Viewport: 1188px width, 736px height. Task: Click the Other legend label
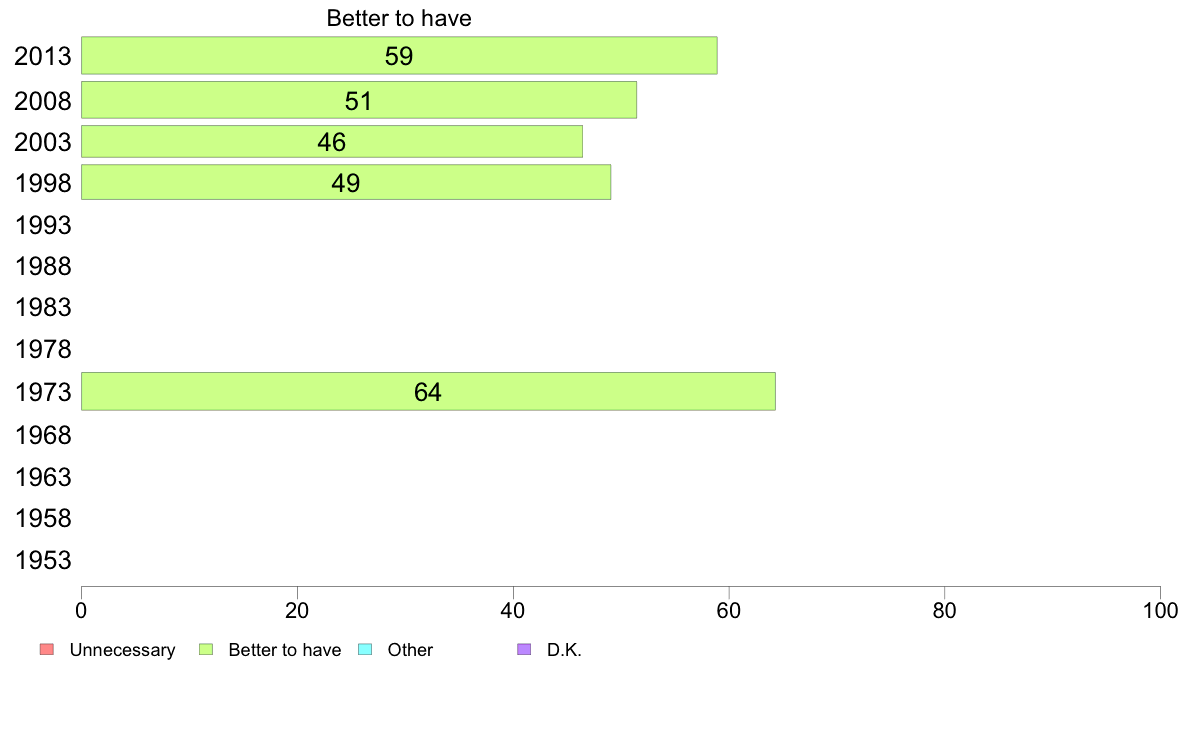(410, 650)
